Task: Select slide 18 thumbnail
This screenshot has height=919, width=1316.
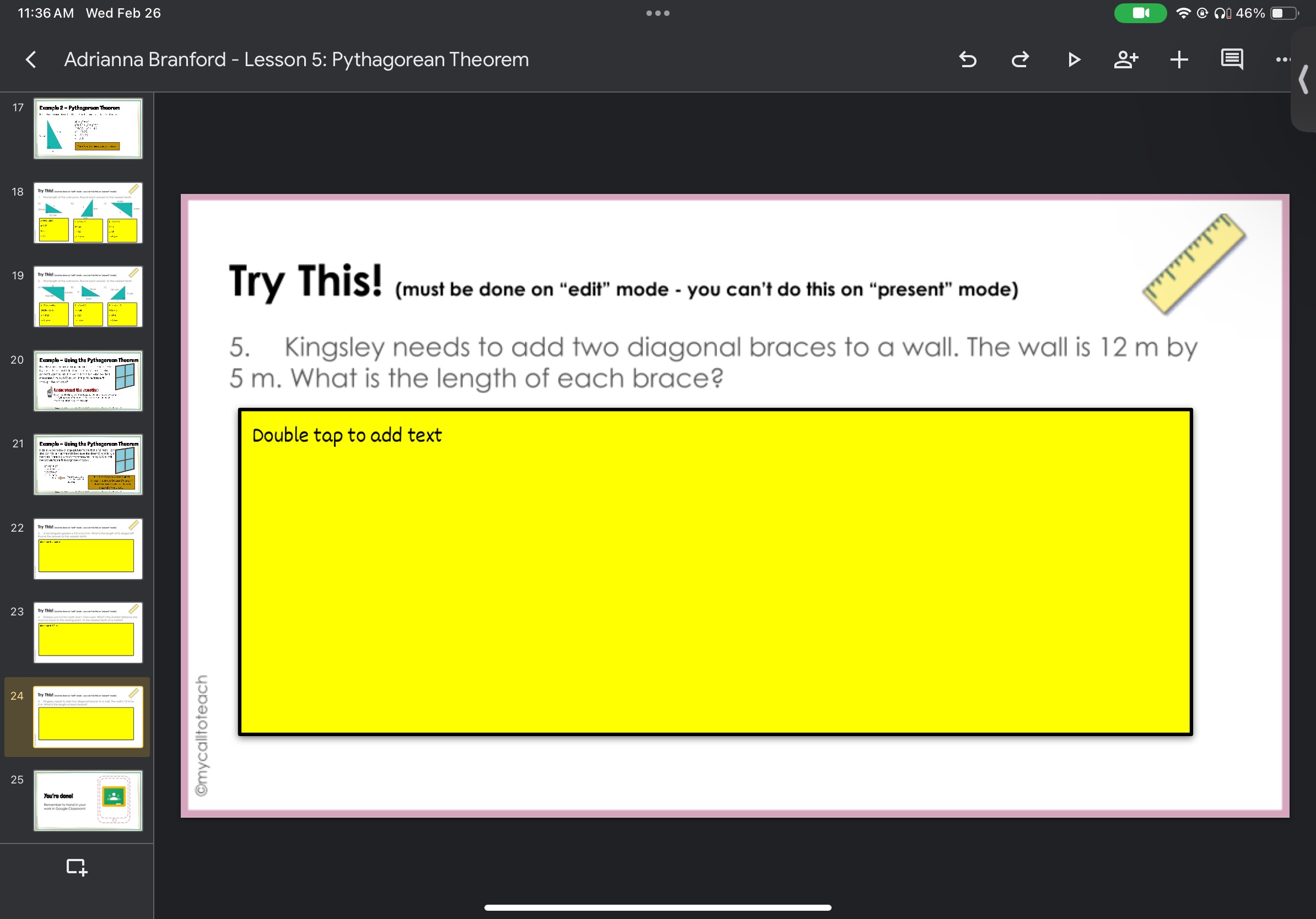Action: point(88,213)
